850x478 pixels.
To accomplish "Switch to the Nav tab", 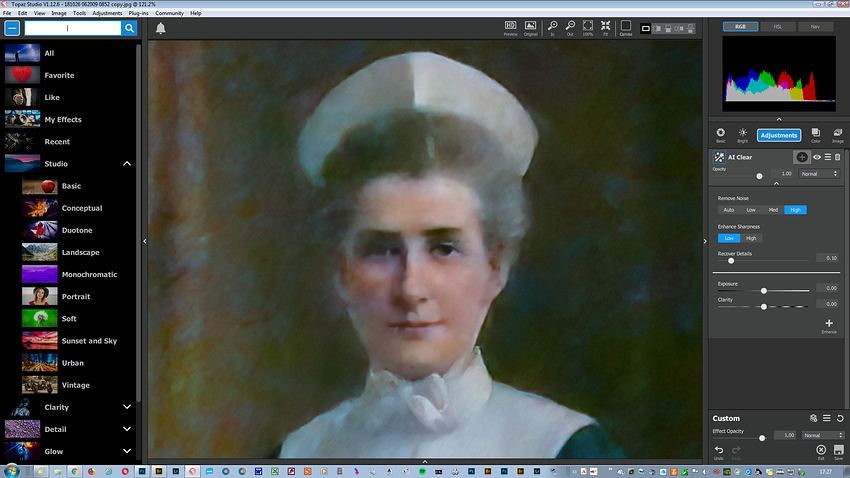I will (x=815, y=27).
